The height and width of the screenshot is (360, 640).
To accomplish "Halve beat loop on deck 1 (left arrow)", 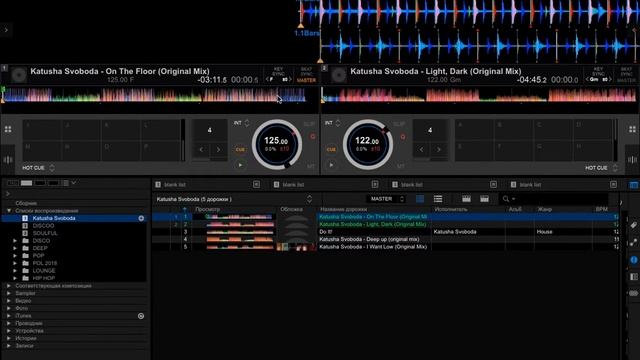I will point(201,150).
